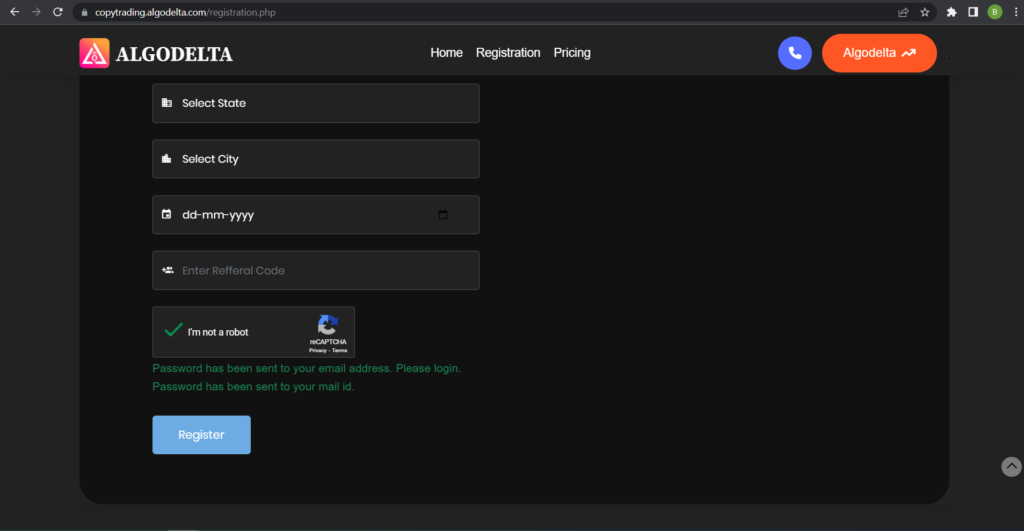
Task: Click the state building icon
Action: 167,103
